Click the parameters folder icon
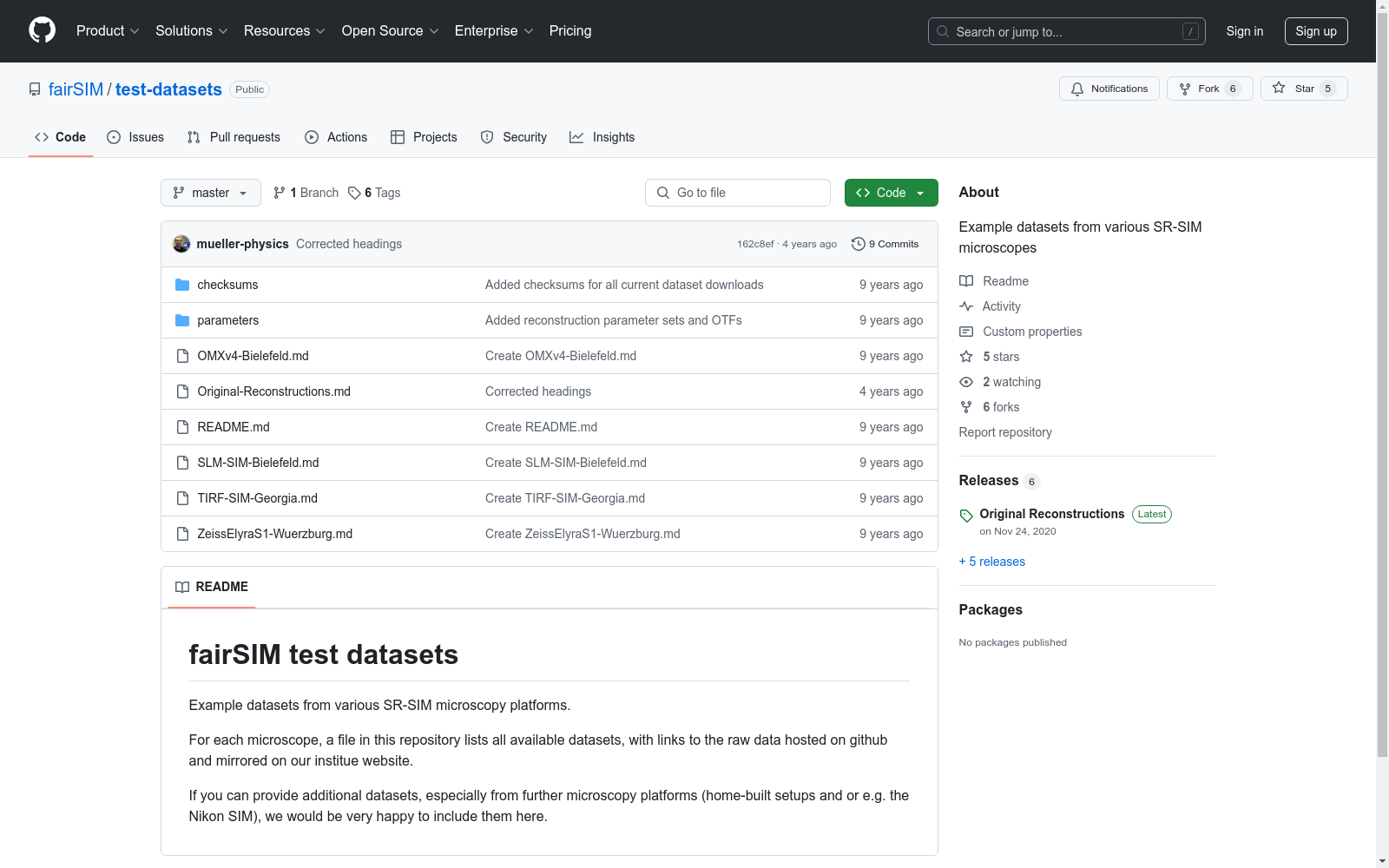The height and width of the screenshot is (868, 1389). pos(182,320)
